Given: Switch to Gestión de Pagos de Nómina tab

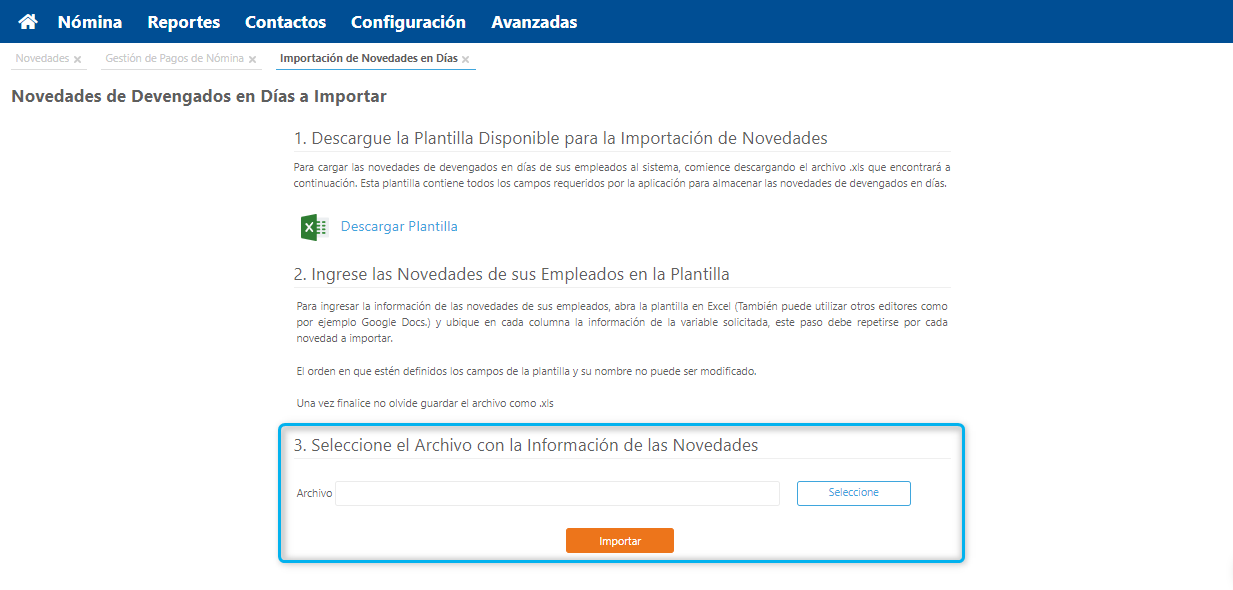Looking at the screenshot, I should (174, 59).
